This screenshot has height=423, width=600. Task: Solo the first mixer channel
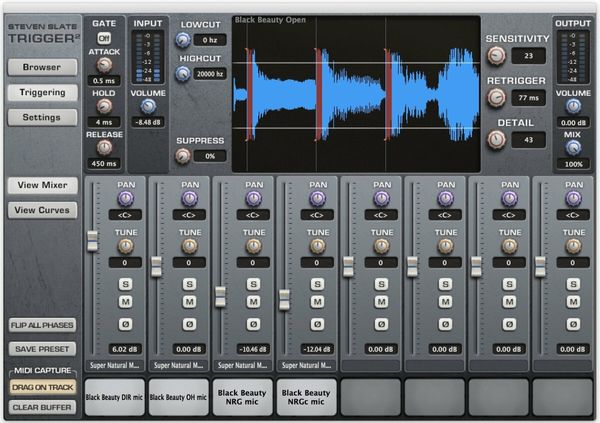[x=127, y=283]
